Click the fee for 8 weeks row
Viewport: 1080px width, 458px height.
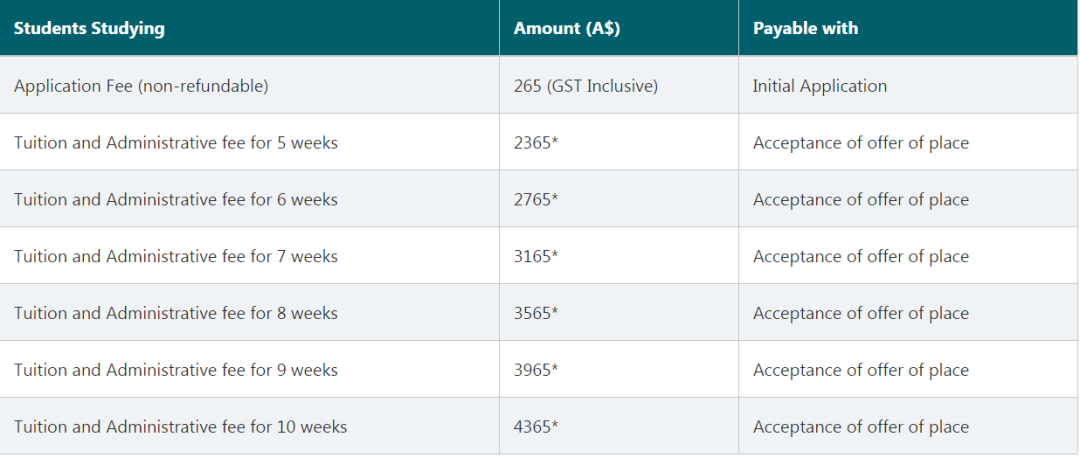coord(540,313)
